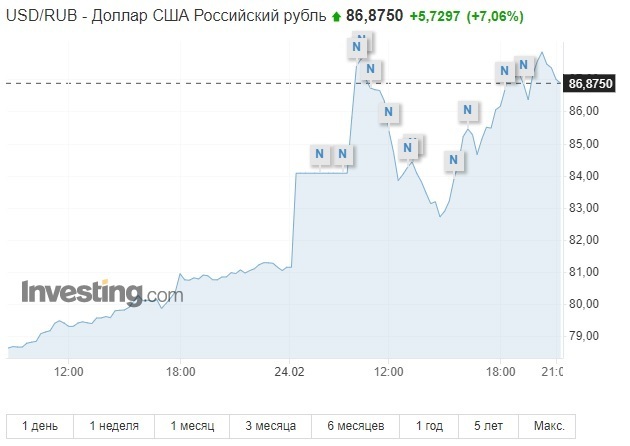
Task: Select the 3 месяца time range
Action: click(x=270, y=426)
